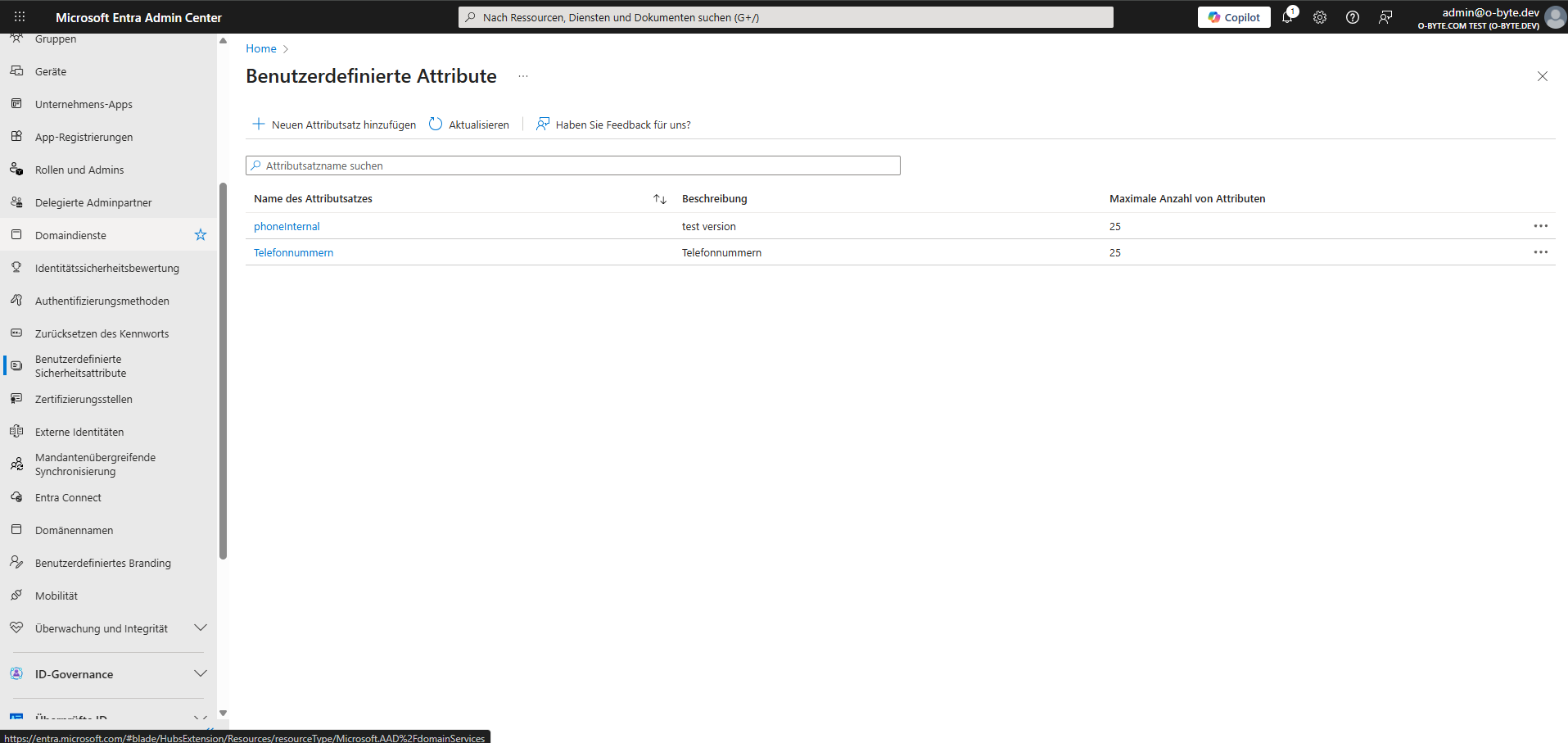Viewport: 1568px width, 743px height.
Task: Expand the ID-Governance section
Action: coord(200,674)
